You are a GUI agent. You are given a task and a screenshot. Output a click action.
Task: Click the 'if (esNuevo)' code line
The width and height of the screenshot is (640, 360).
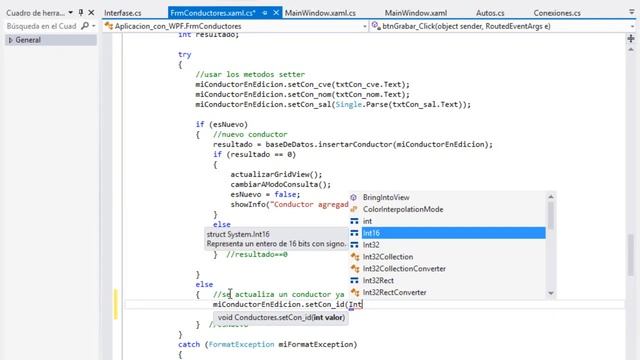(222, 124)
